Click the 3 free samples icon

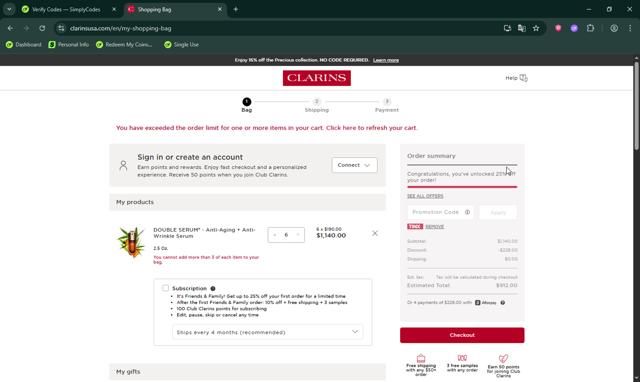tap(462, 358)
